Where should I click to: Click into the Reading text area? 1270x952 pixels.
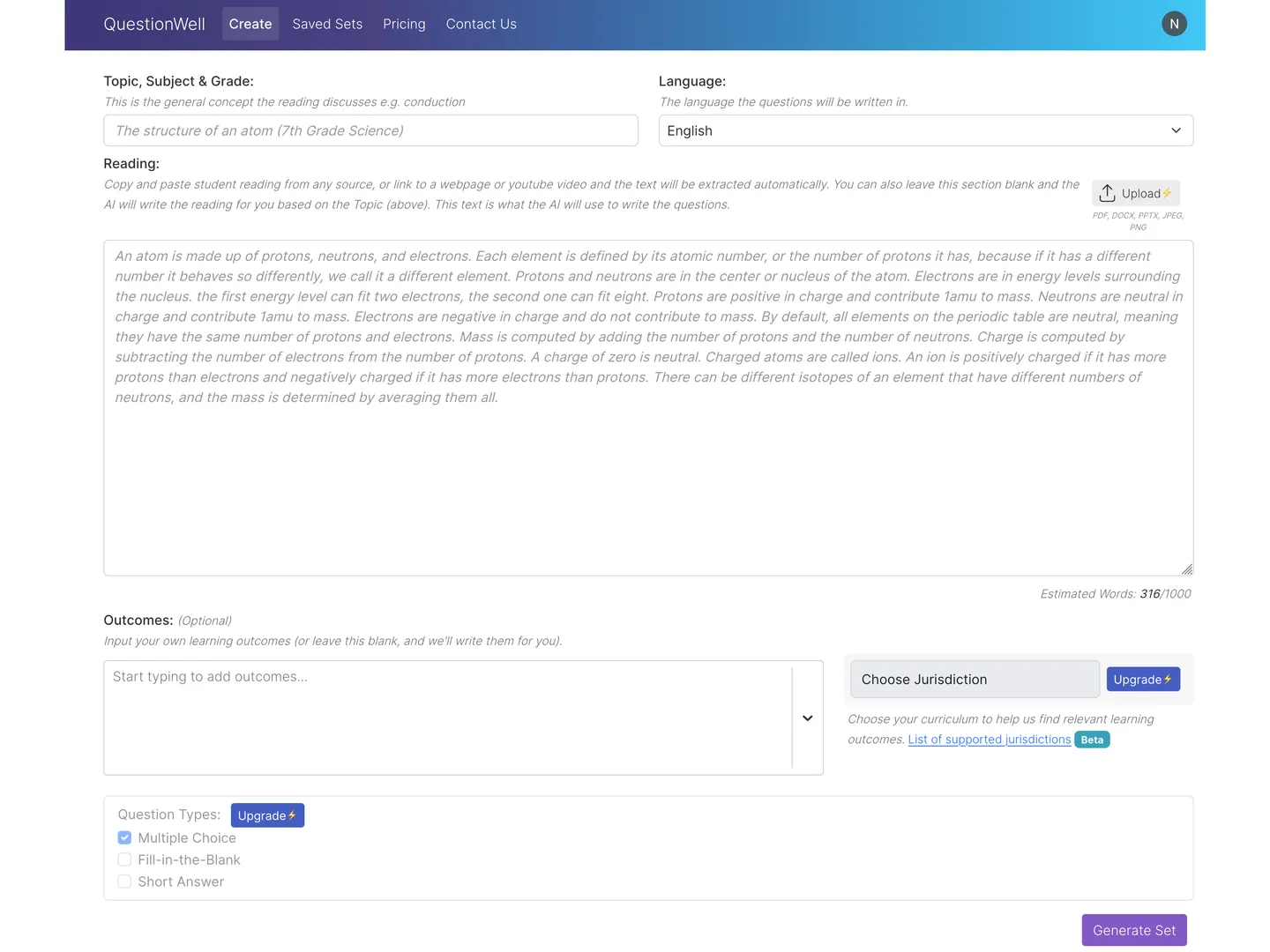648,408
